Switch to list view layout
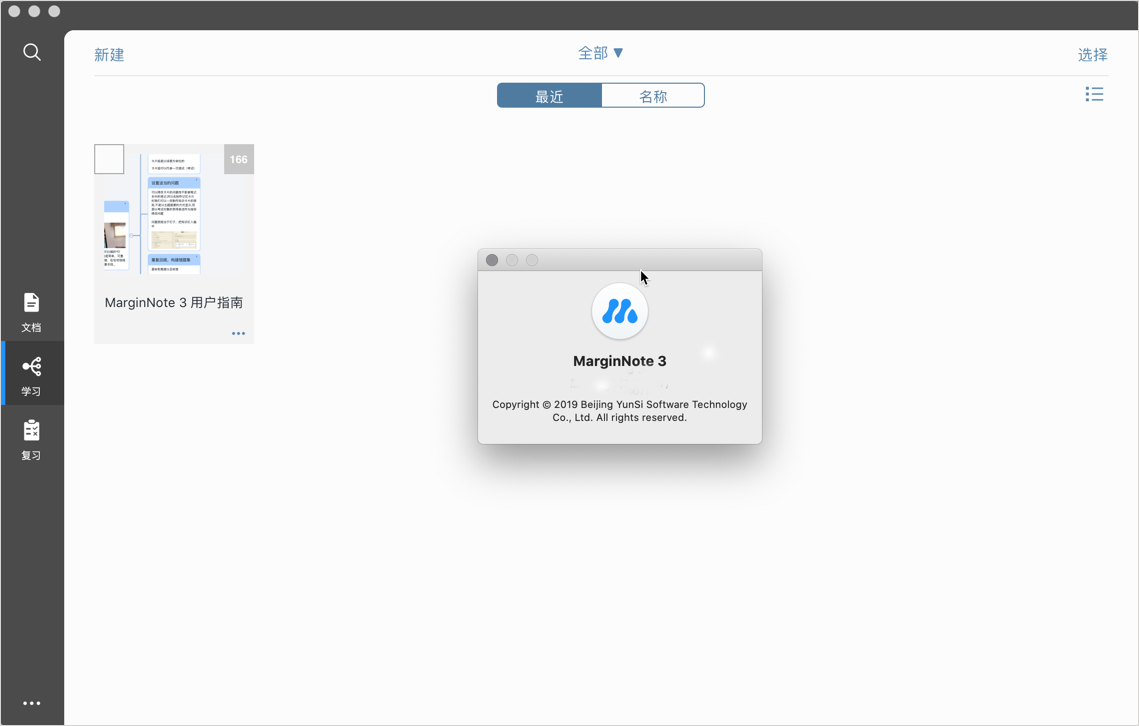This screenshot has height=726, width=1139. click(1094, 94)
